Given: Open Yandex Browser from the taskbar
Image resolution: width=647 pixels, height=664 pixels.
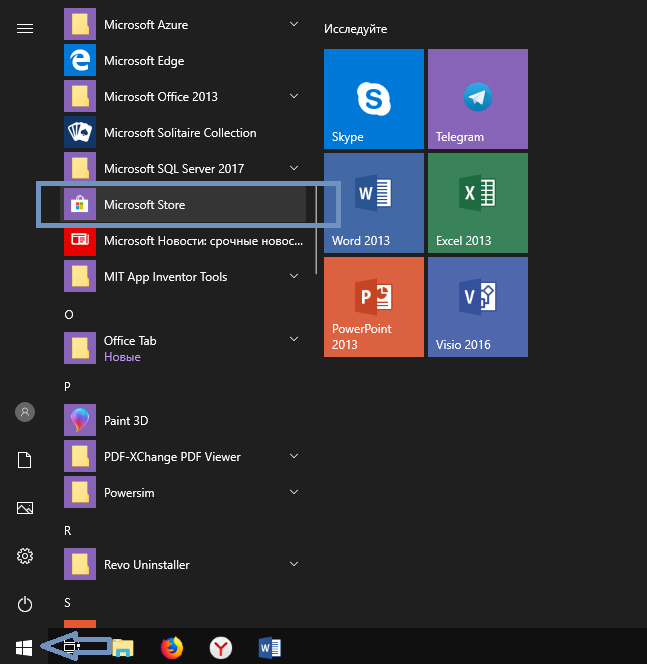Looking at the screenshot, I should click(221, 648).
